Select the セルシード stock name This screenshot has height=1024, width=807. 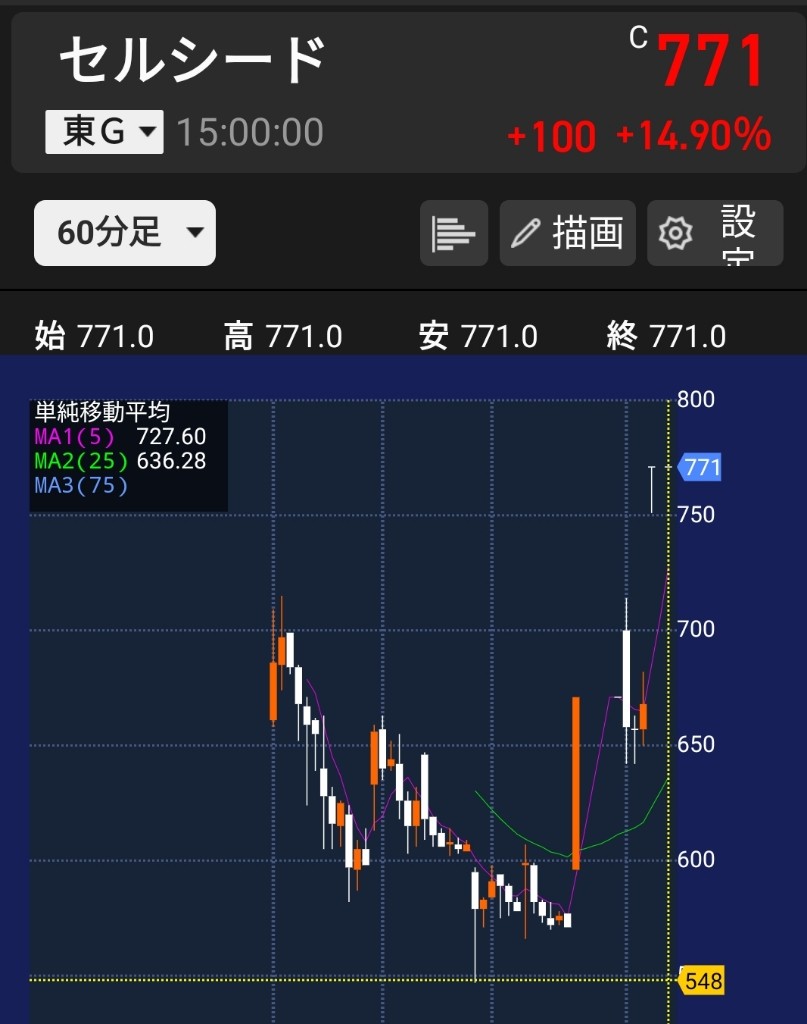(x=193, y=60)
